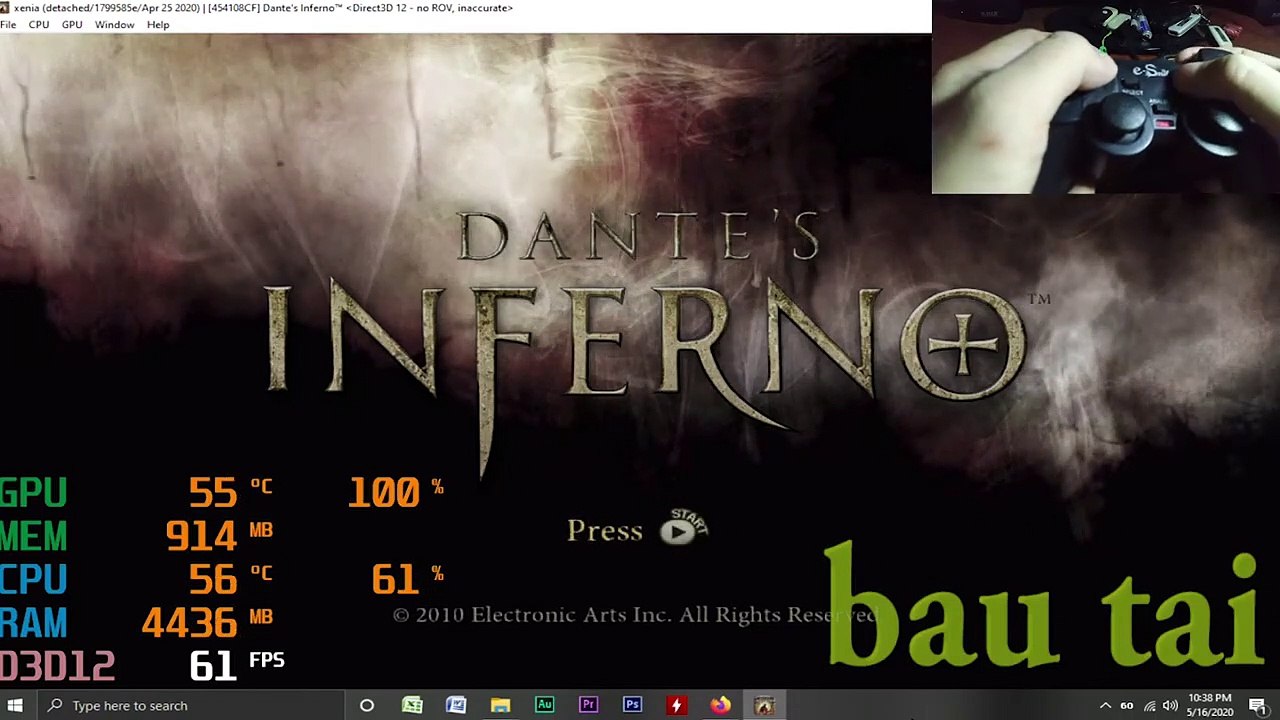Screen dimensions: 1280x720
Task: Show hidden system tray icons
Action: (x=1105, y=706)
